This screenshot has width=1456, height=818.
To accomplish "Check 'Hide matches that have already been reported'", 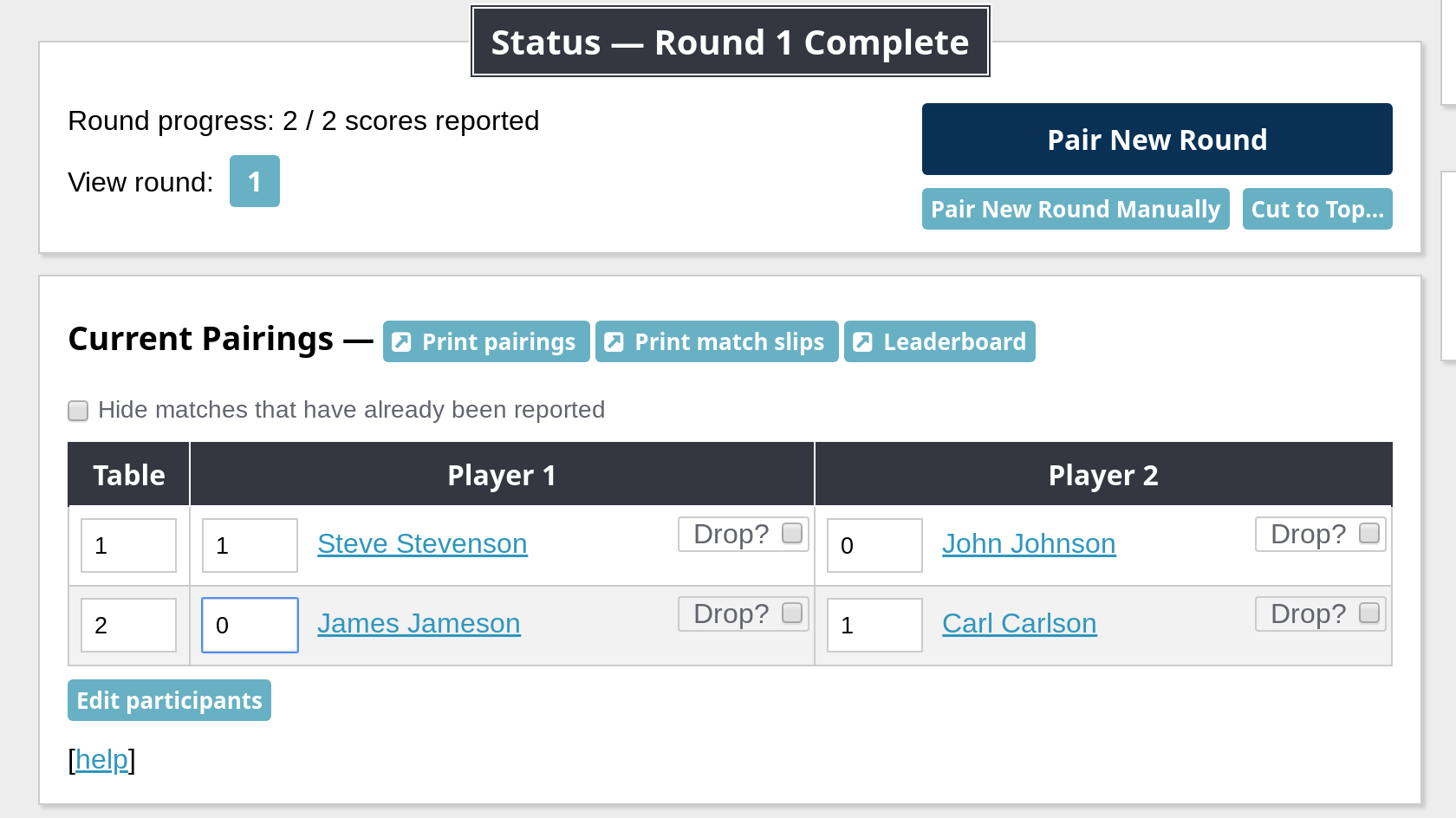I will pyautogui.click(x=79, y=411).
